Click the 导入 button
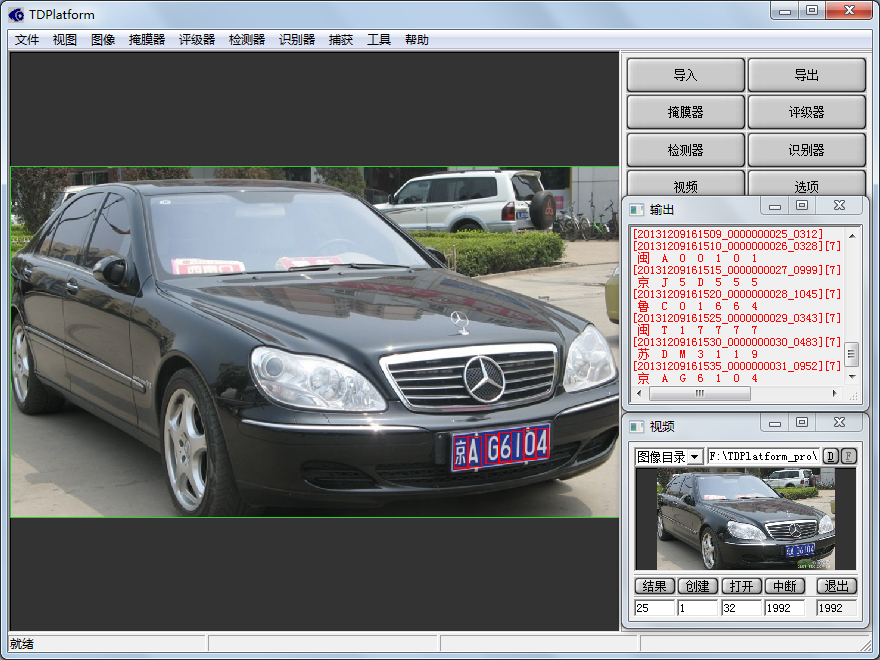Image resolution: width=880 pixels, height=660 pixels. (x=686, y=75)
